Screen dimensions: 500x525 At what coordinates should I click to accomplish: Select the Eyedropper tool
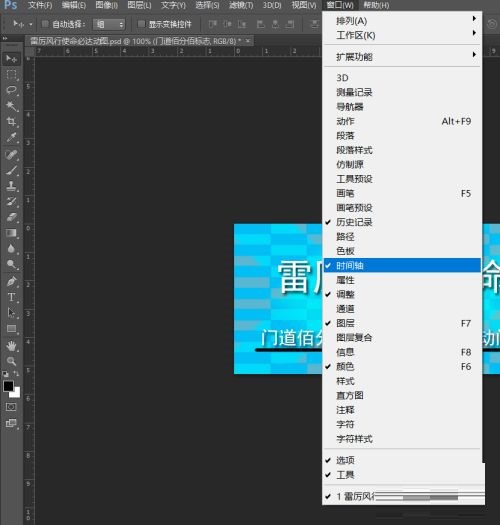11,137
